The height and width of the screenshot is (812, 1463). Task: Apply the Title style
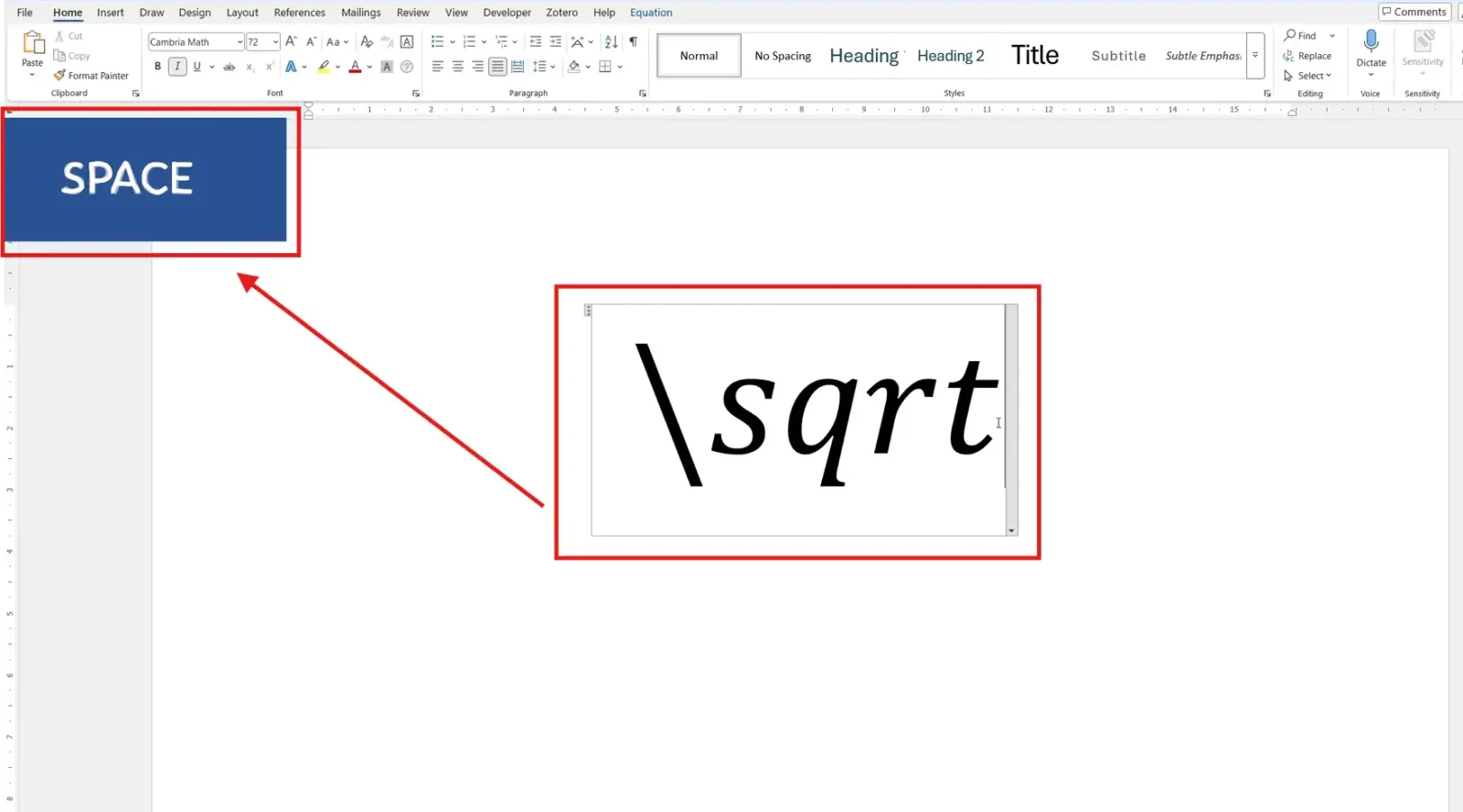pos(1035,56)
